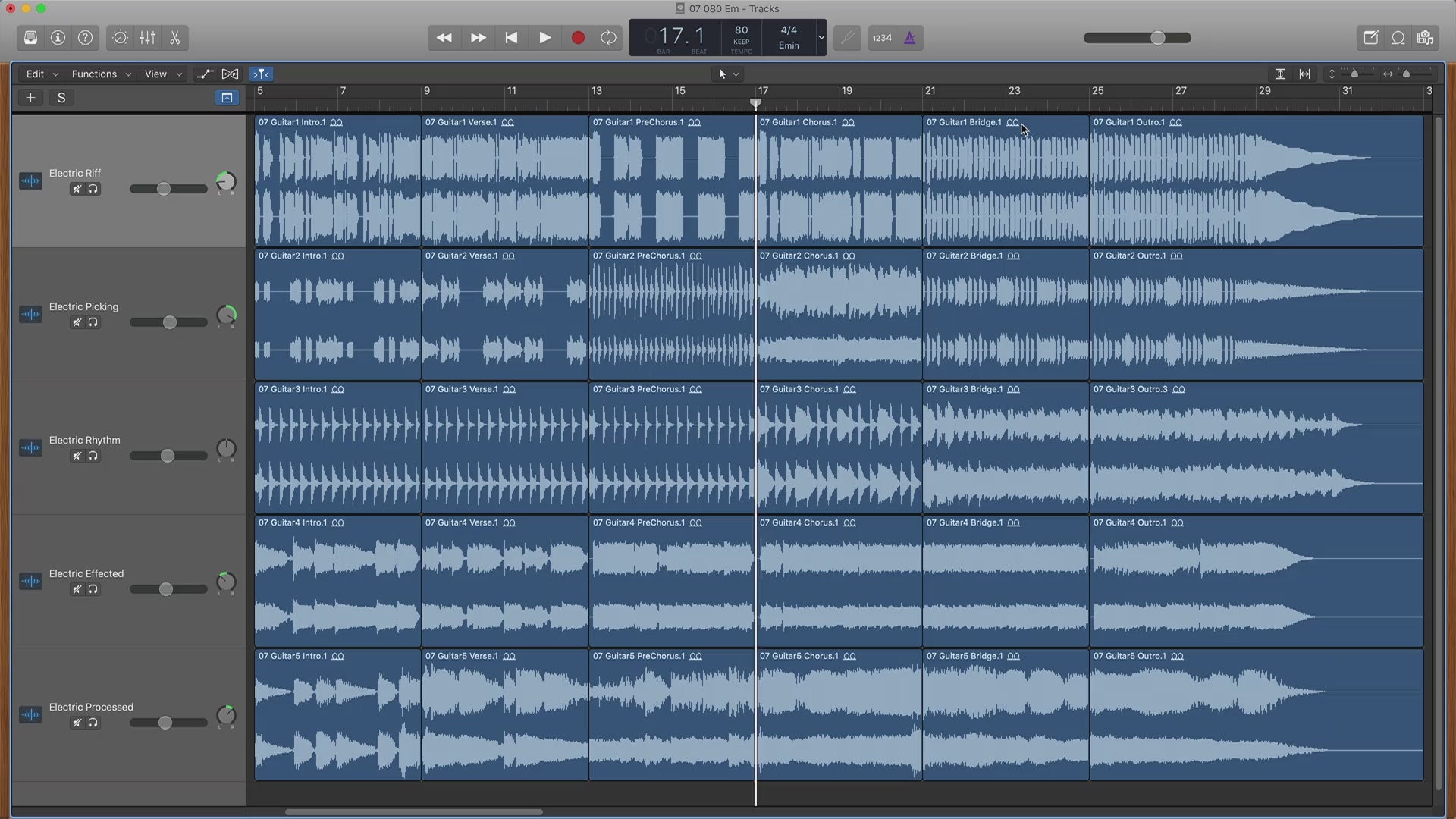The width and height of the screenshot is (1456, 819).
Task: Toggle the Tuner icon
Action: (x=847, y=38)
